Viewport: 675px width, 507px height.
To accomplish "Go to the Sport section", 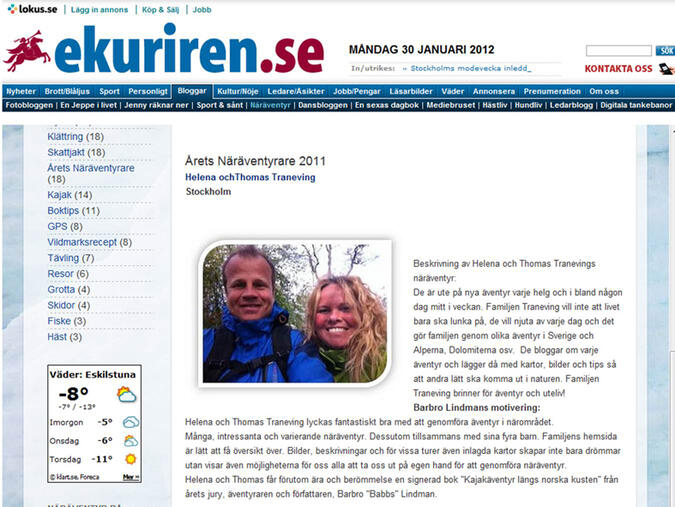I will [x=109, y=91].
